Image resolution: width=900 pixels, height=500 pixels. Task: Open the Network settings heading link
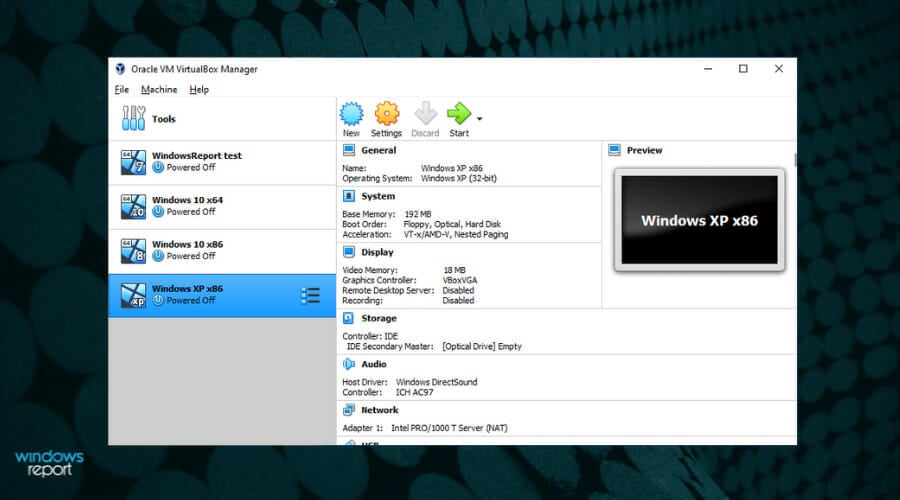pyautogui.click(x=379, y=410)
